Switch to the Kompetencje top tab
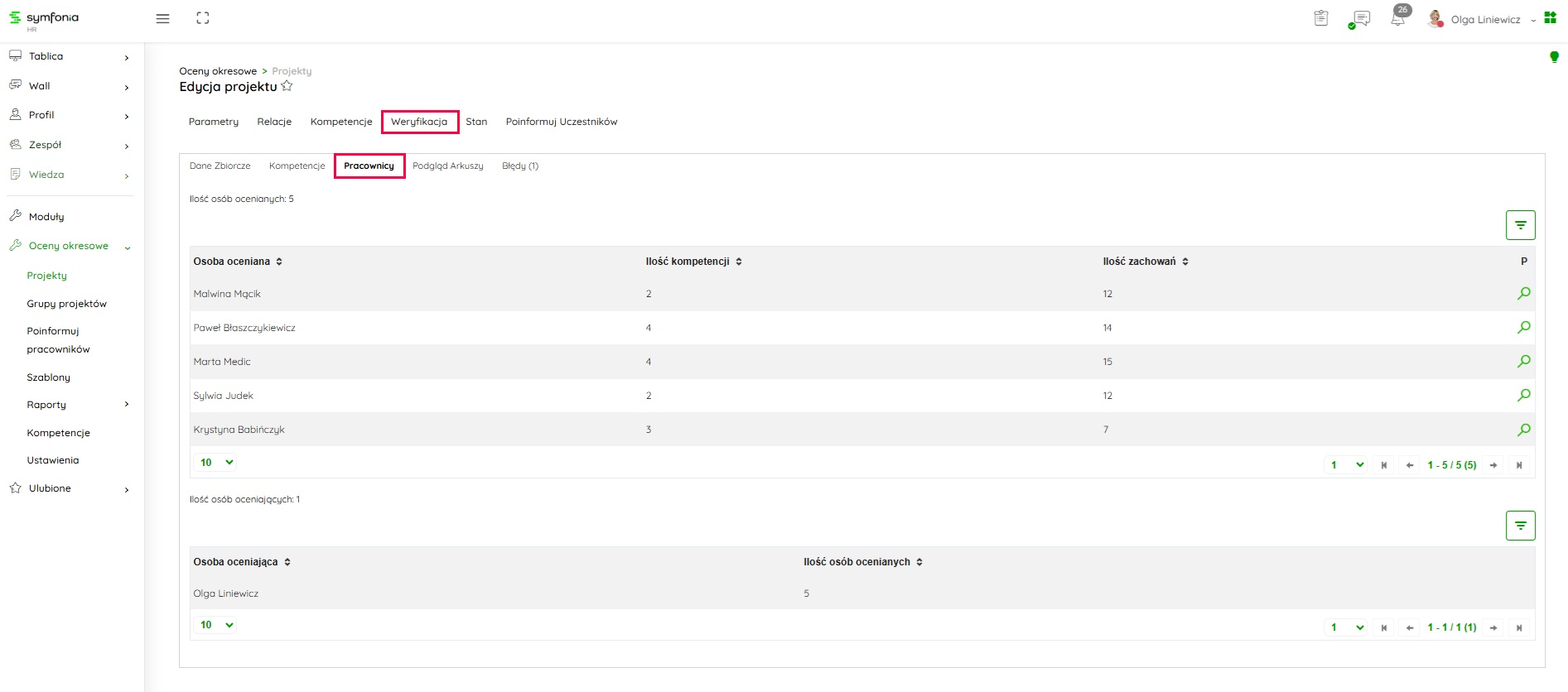This screenshot has width=1568, height=692. [341, 122]
